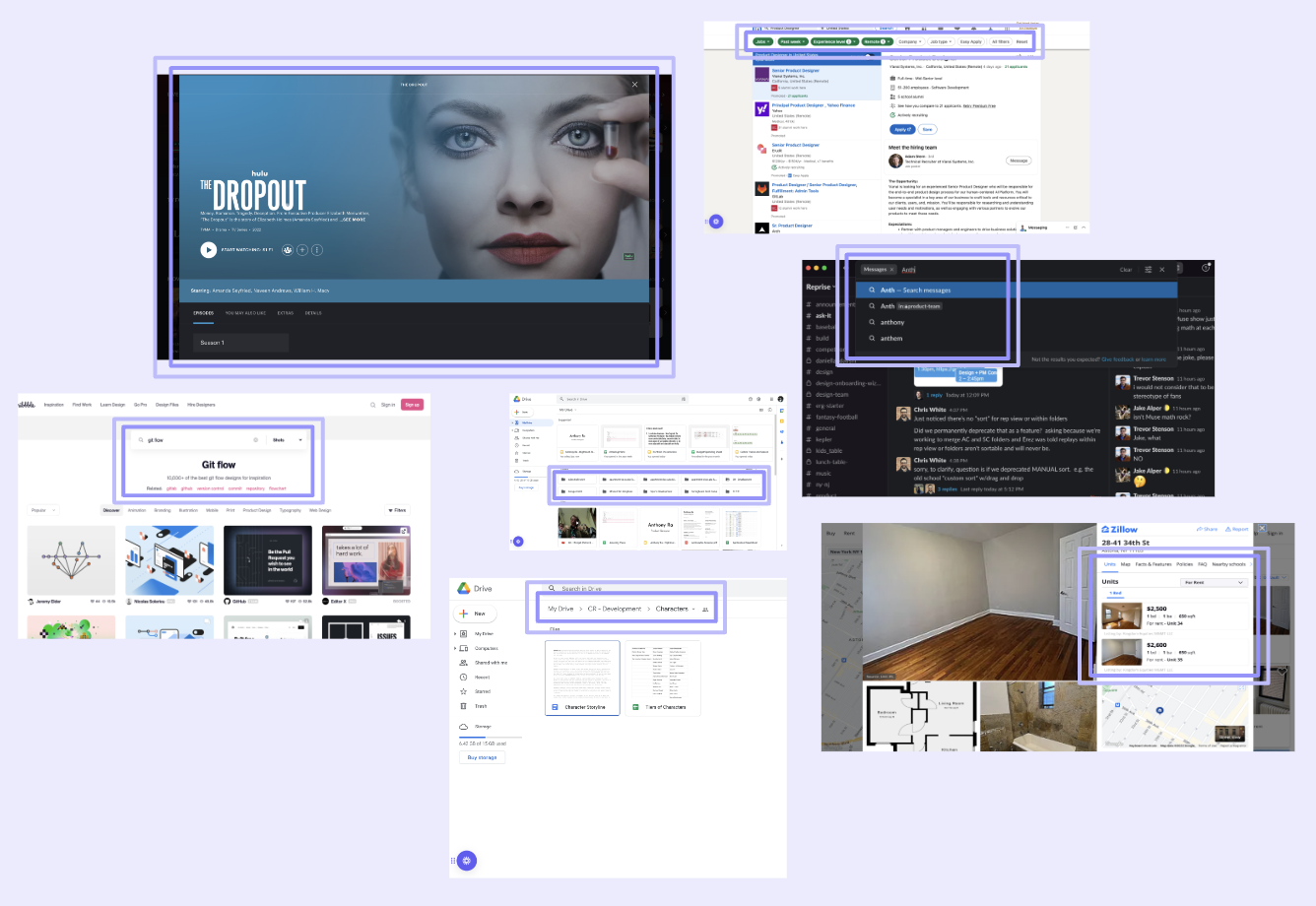The image size is (1316, 906).
Task: Open the Episodes tab in Hulu
Action: (x=203, y=313)
